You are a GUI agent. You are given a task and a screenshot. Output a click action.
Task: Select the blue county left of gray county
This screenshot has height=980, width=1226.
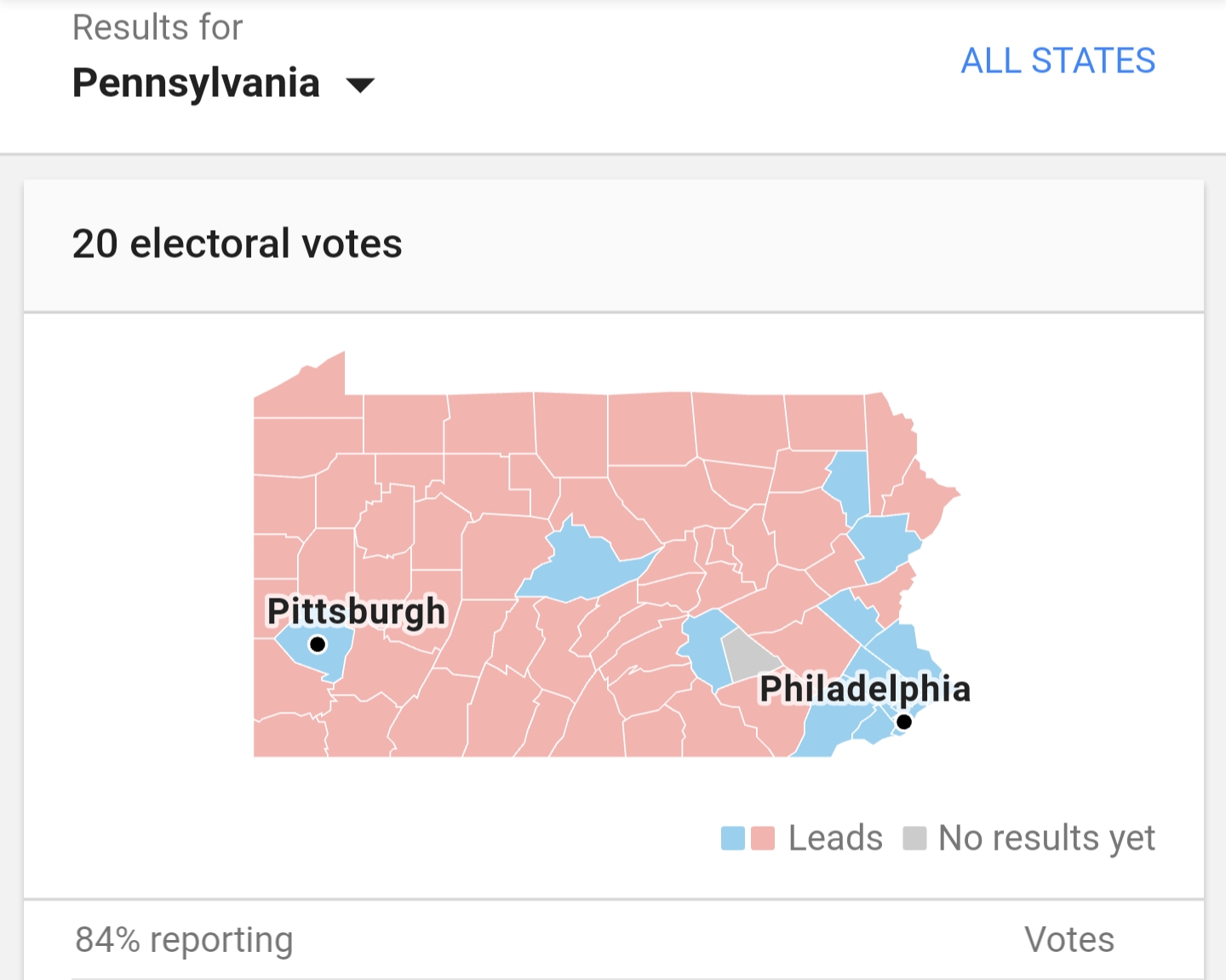coord(706,646)
